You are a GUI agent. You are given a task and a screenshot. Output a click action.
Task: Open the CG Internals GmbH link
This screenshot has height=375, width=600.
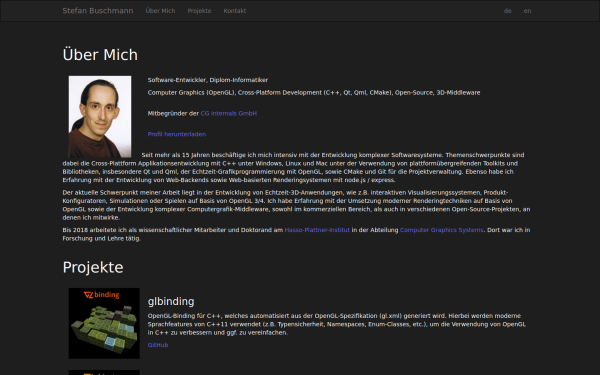click(x=229, y=113)
